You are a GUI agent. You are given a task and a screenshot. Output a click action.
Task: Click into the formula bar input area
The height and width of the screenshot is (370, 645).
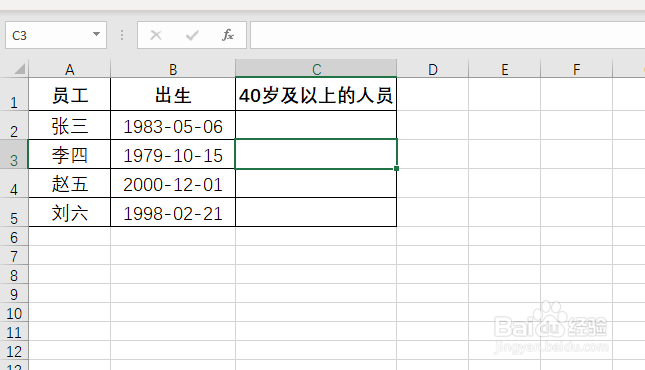[x=448, y=35]
